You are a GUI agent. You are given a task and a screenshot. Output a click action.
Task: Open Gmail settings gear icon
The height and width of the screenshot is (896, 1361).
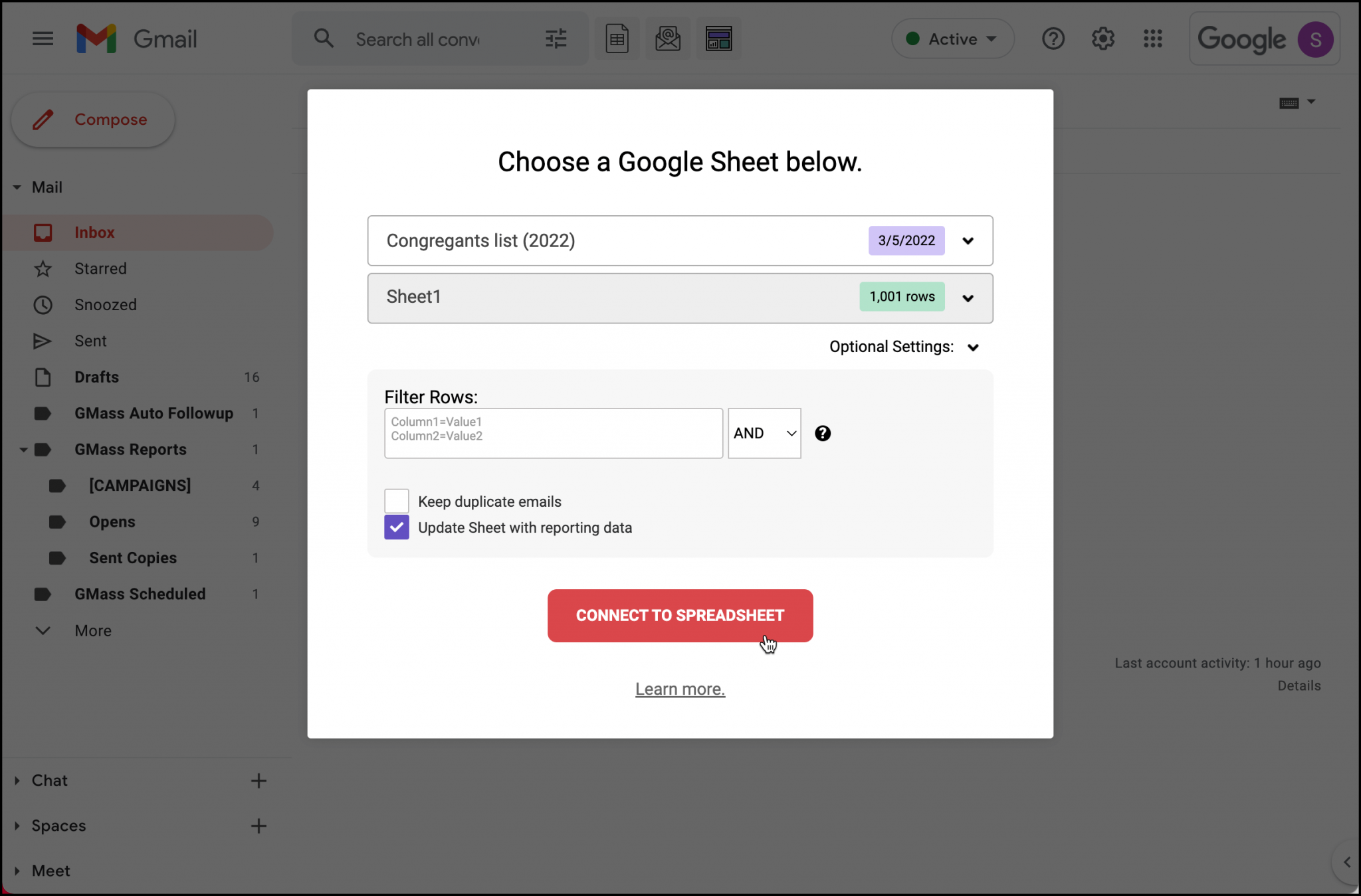[x=1103, y=39]
